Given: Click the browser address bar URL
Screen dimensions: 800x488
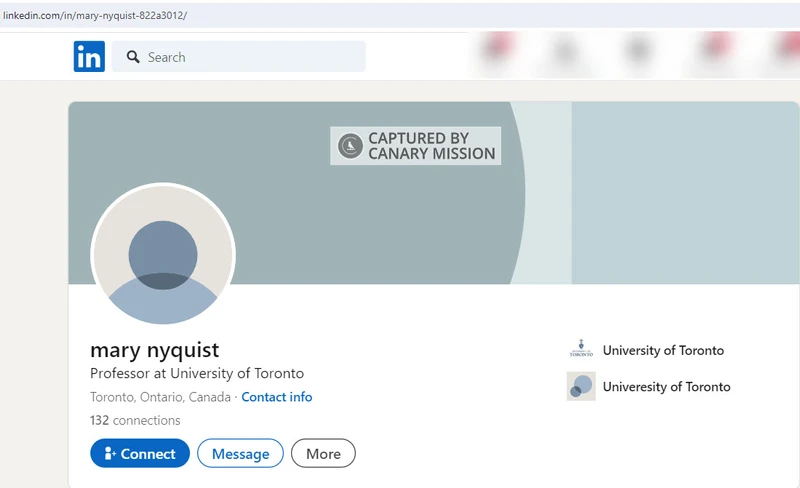Looking at the screenshot, I should (95, 15).
